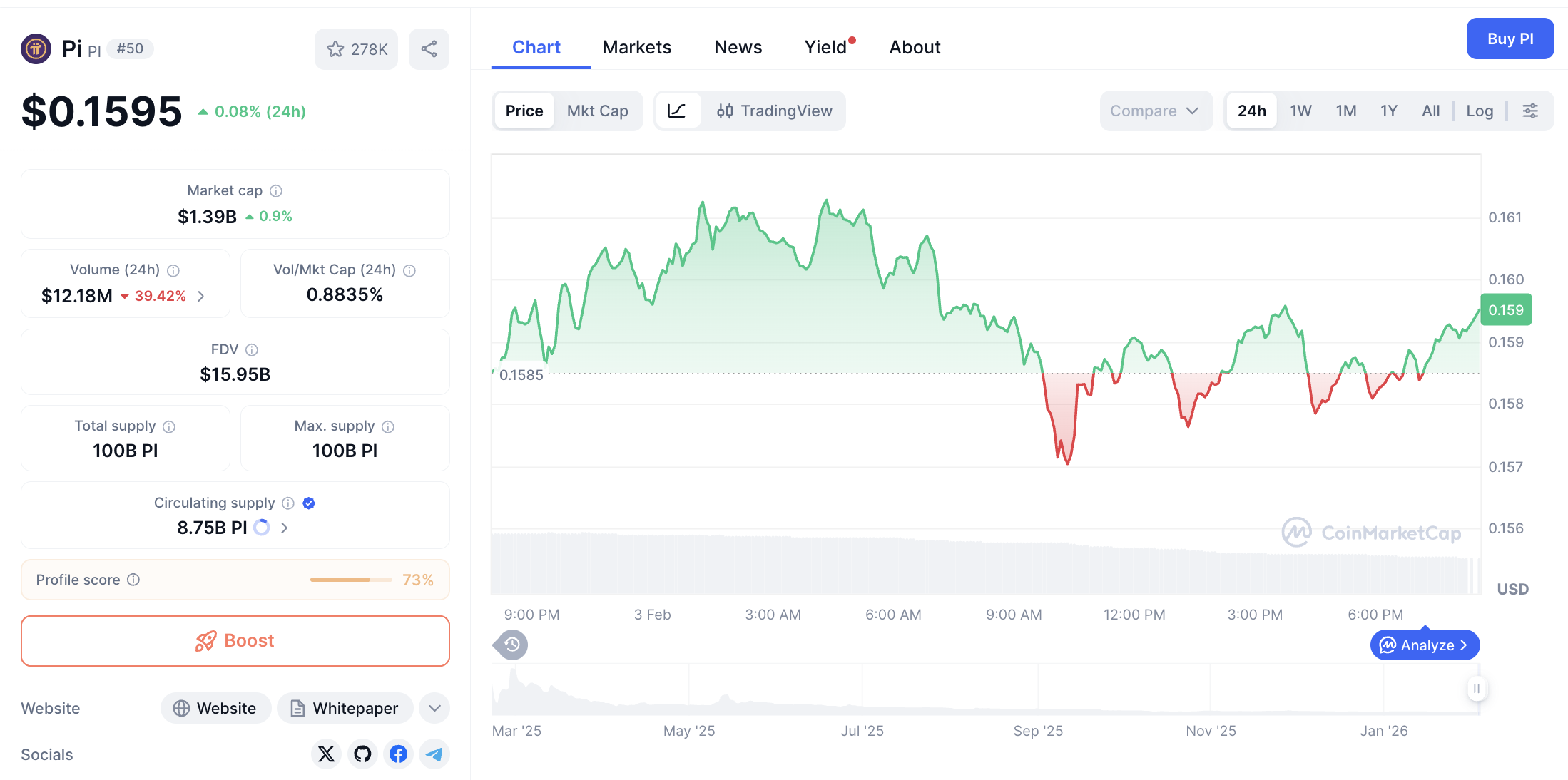Image resolution: width=1568 pixels, height=780 pixels.
Task: Open Pi's X profile icon
Action: point(326,754)
